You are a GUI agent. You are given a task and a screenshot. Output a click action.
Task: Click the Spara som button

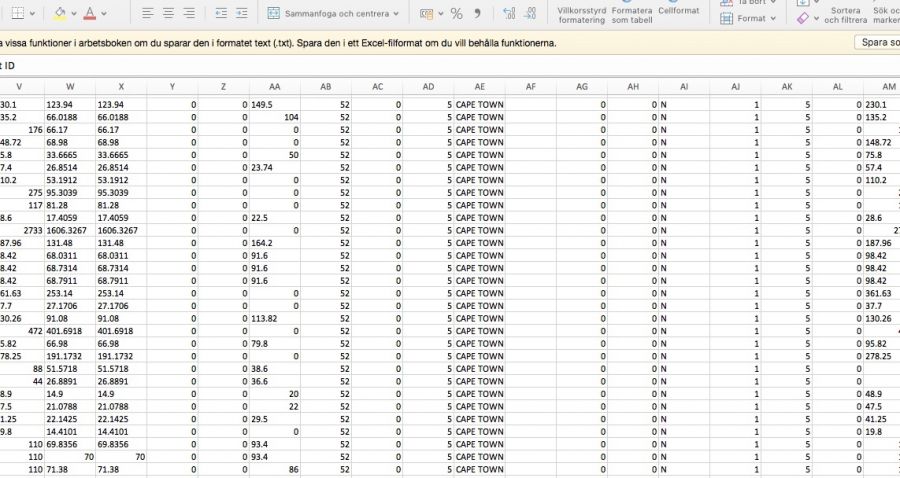pos(878,42)
